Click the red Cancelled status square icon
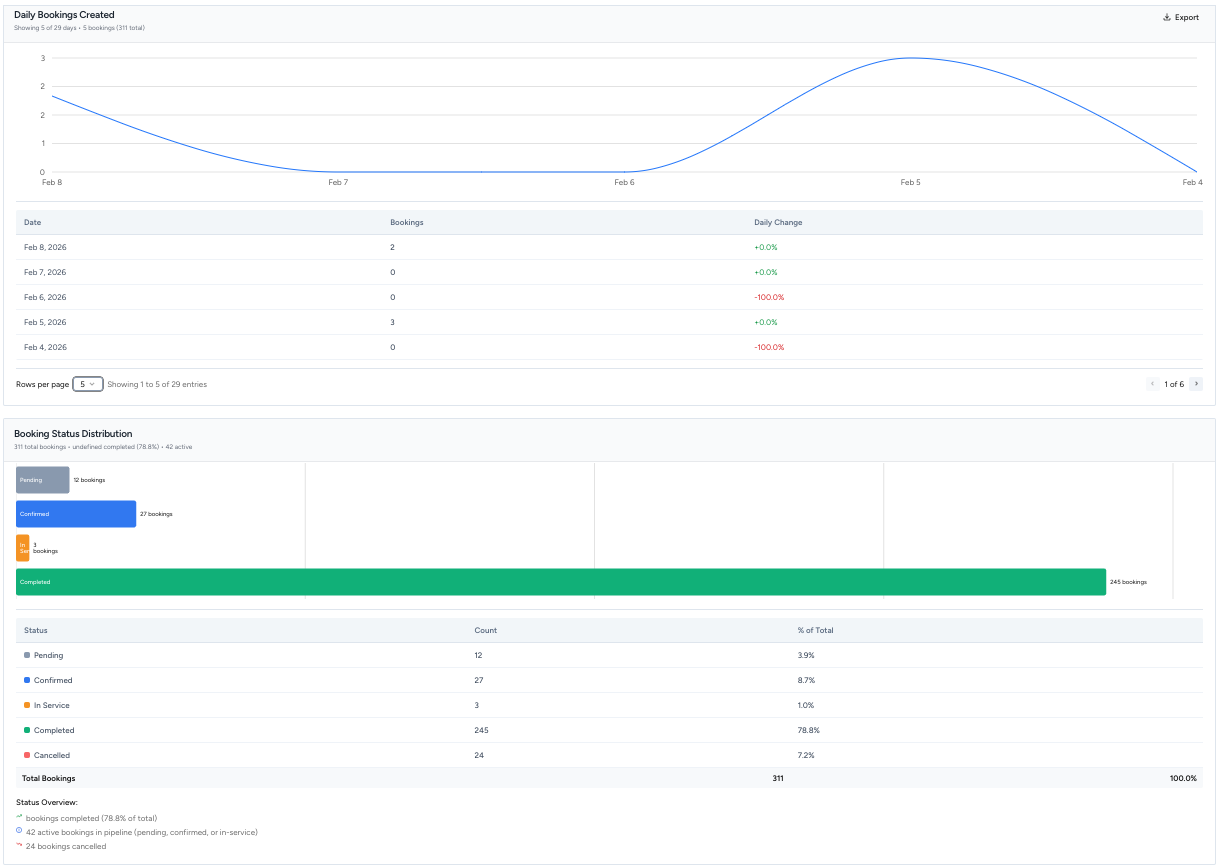The width and height of the screenshot is (1221, 868). [24, 755]
